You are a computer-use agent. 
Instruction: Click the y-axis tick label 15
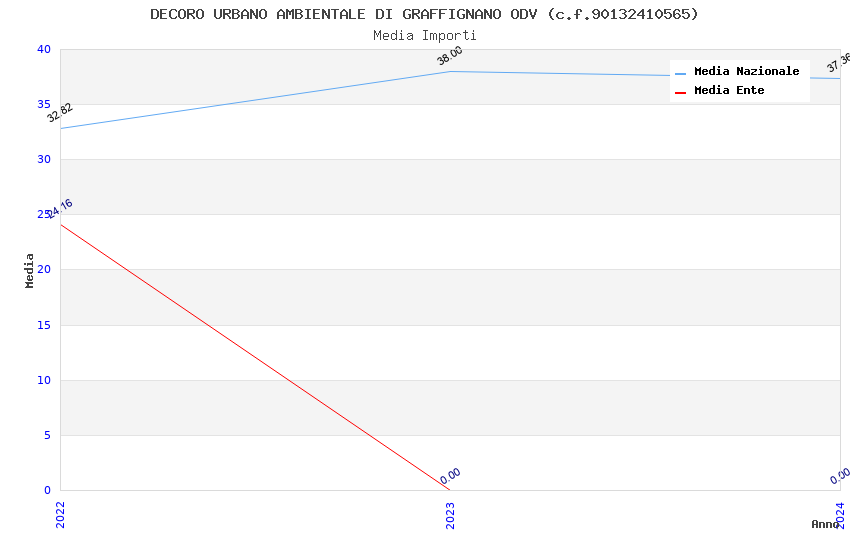[44, 325]
